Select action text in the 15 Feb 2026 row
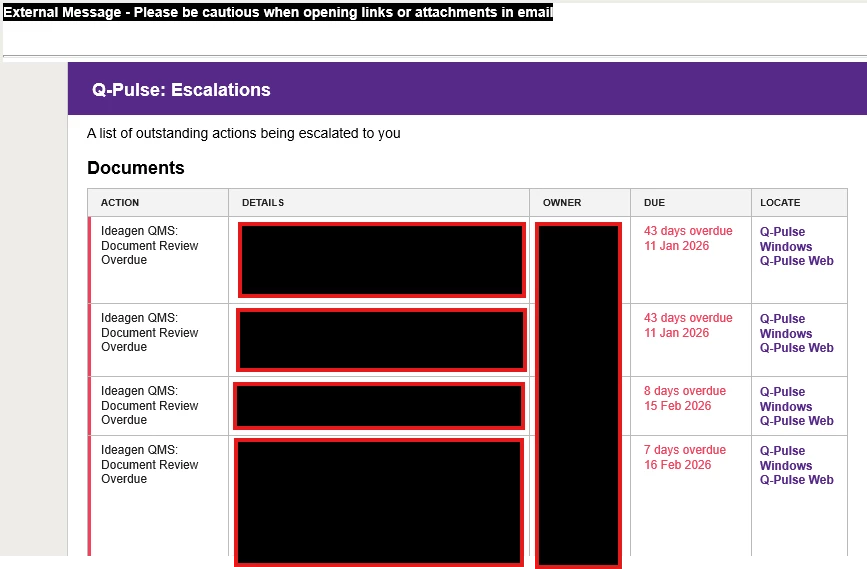867x569 pixels. point(149,405)
